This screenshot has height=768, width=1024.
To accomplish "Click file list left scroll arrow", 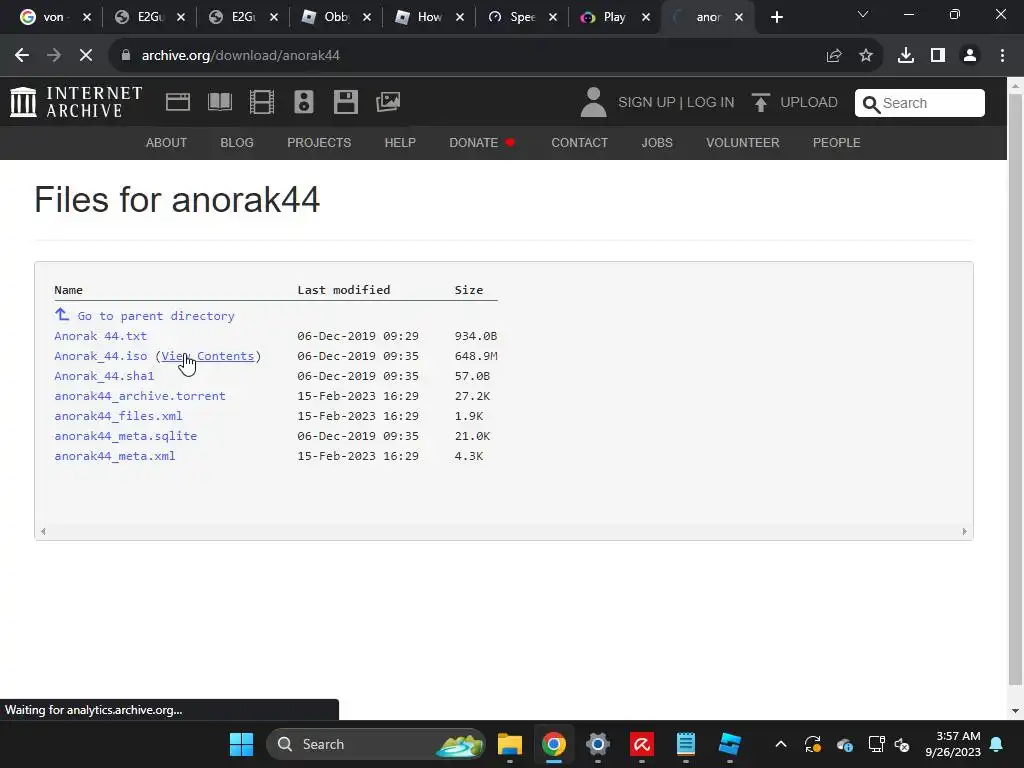I will click(x=43, y=532).
